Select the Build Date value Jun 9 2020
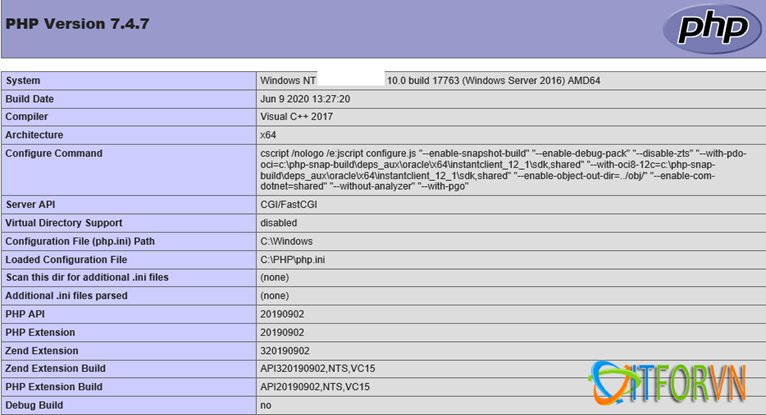766x415 pixels. click(305, 99)
